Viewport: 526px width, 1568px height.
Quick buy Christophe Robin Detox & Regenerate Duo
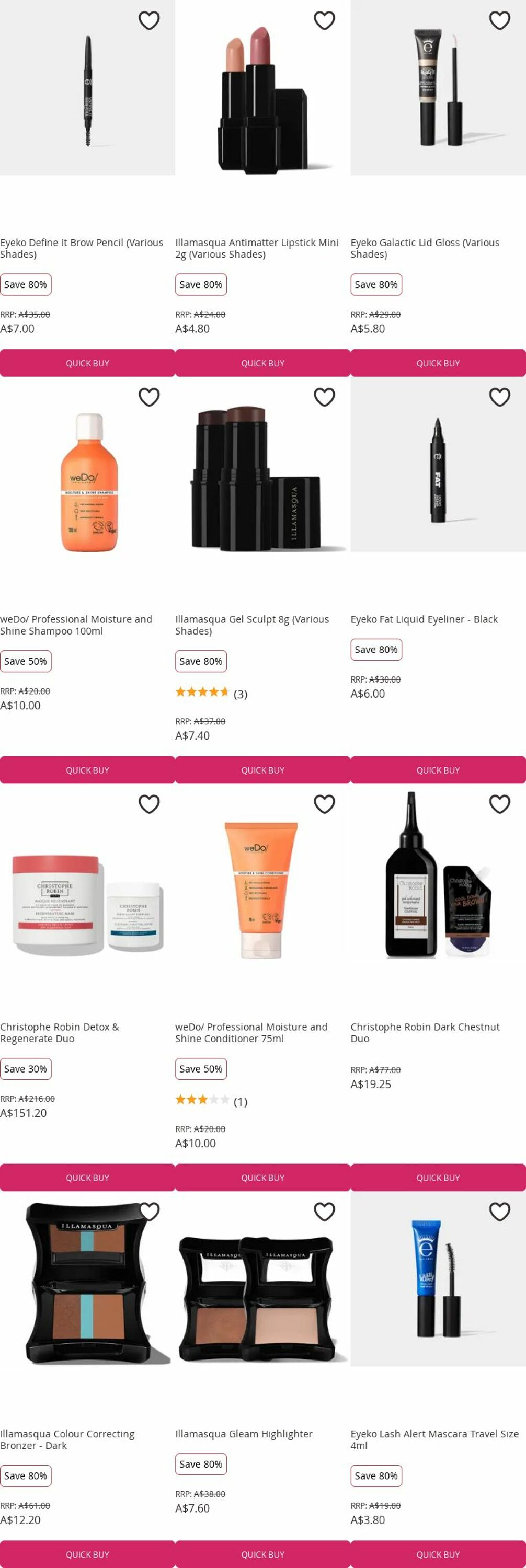coord(88,1178)
